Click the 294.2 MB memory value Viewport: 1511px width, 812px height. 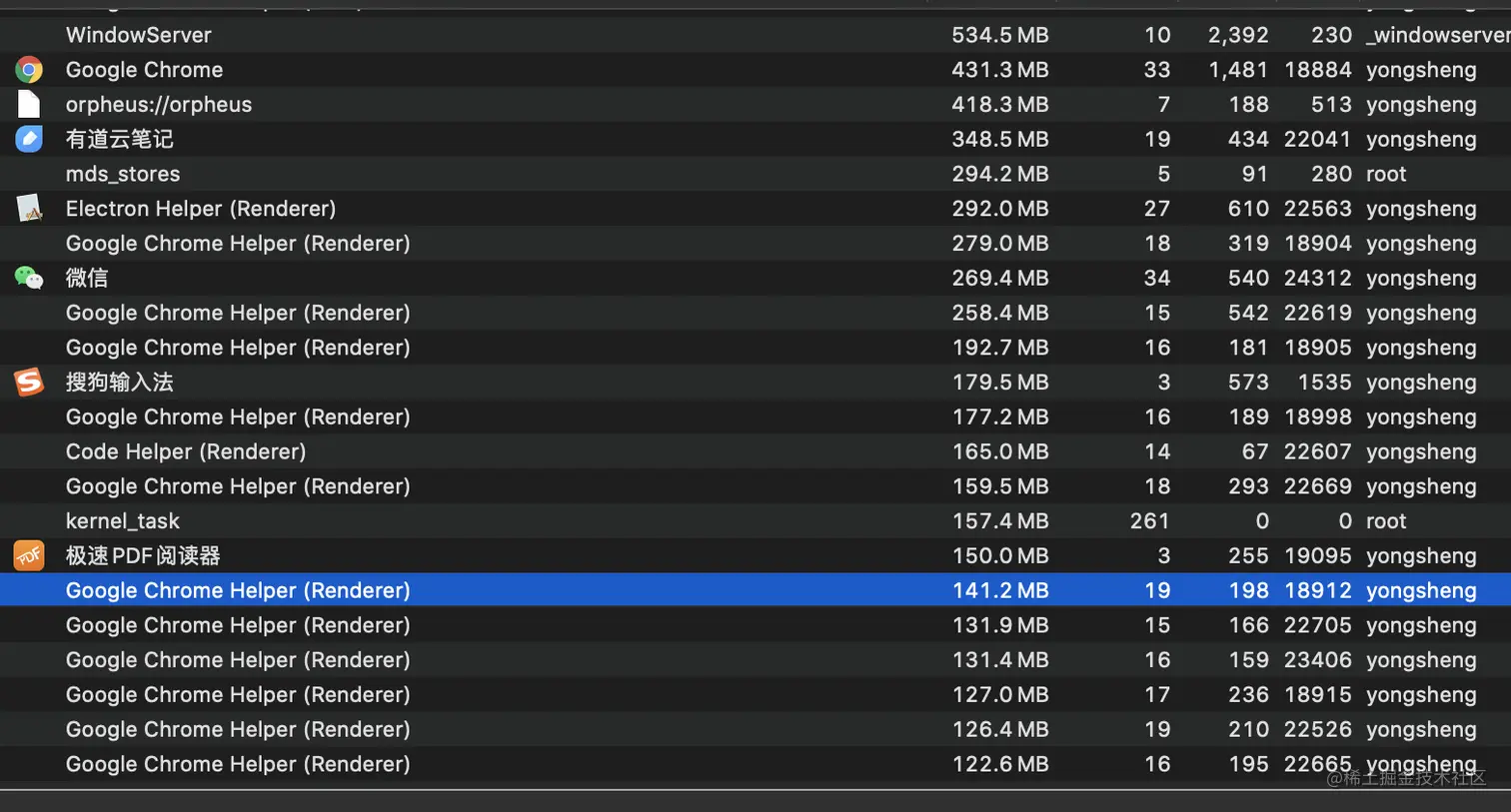(x=1000, y=174)
